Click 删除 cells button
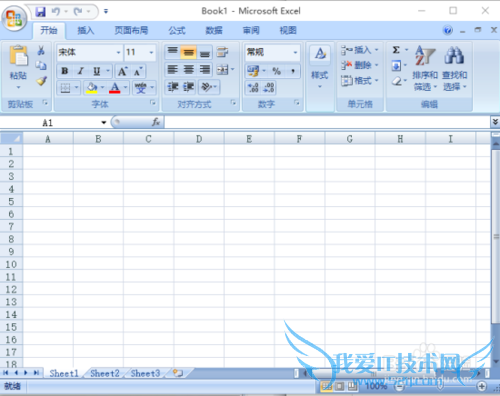The height and width of the screenshot is (396, 500). click(x=360, y=65)
